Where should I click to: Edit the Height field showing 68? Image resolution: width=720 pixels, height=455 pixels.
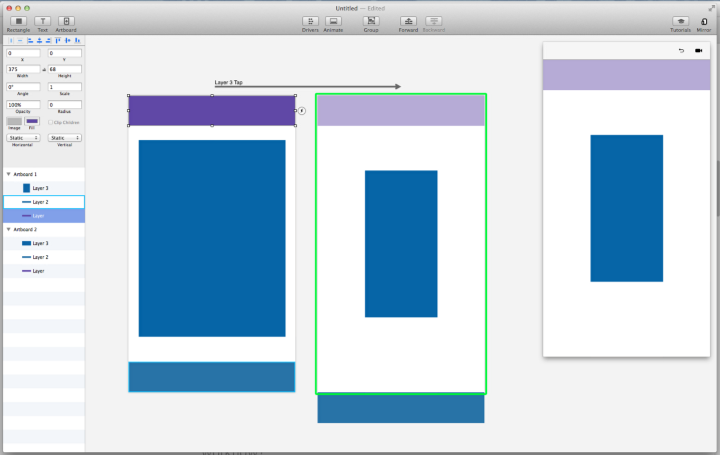64,69
